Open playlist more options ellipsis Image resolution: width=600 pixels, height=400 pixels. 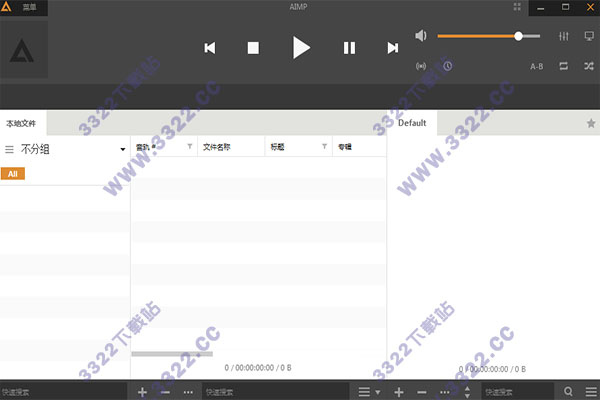click(x=445, y=392)
